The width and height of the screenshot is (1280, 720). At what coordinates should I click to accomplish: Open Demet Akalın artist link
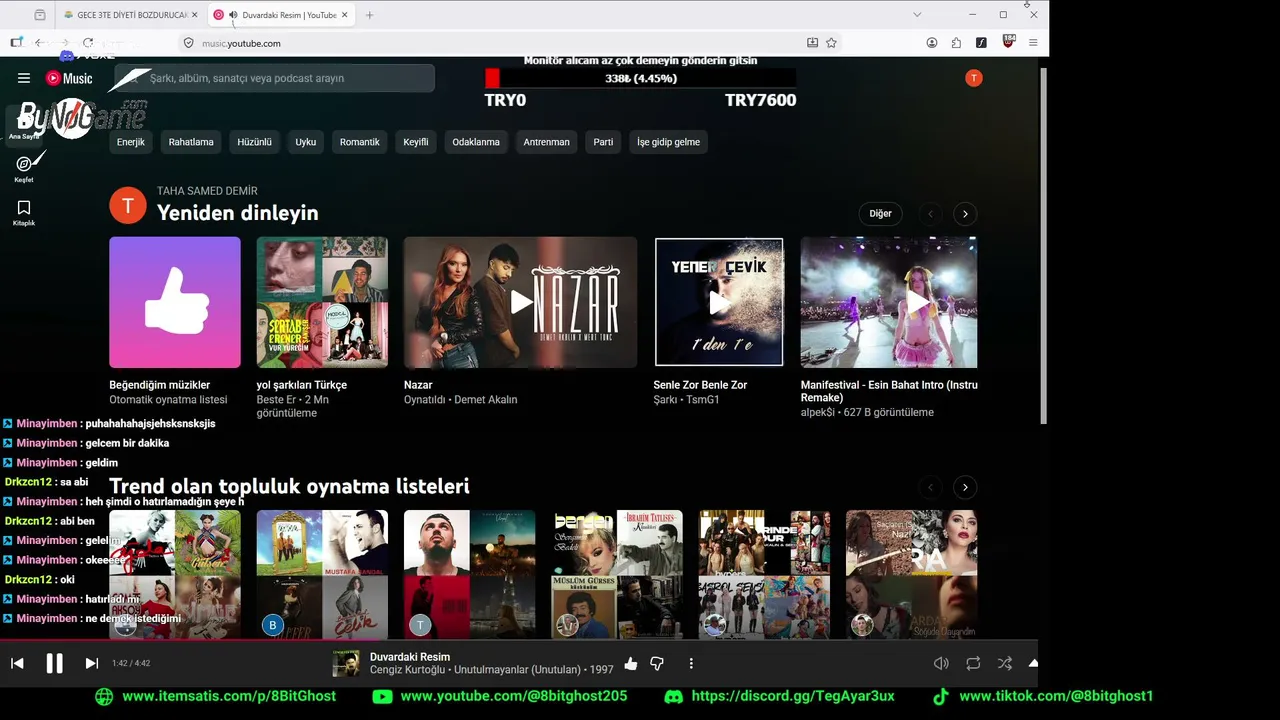tap(486, 400)
